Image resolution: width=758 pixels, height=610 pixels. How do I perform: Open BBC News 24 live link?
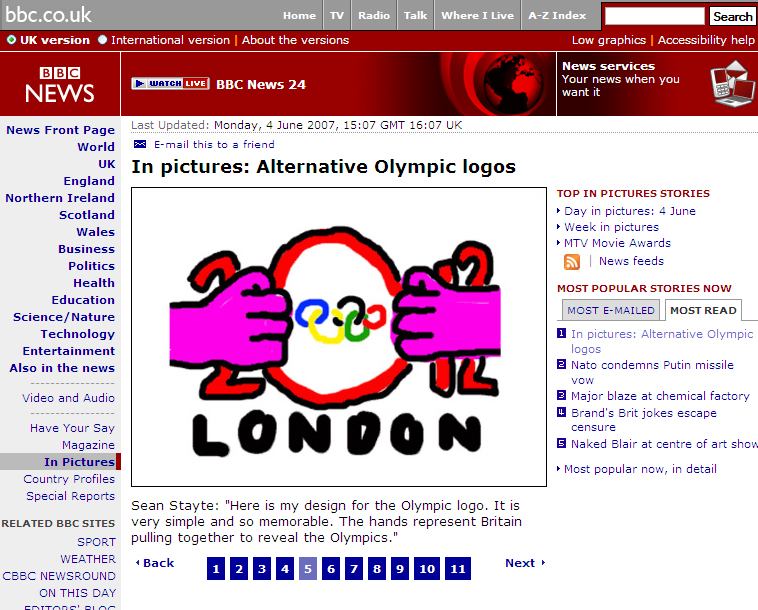click(x=261, y=84)
